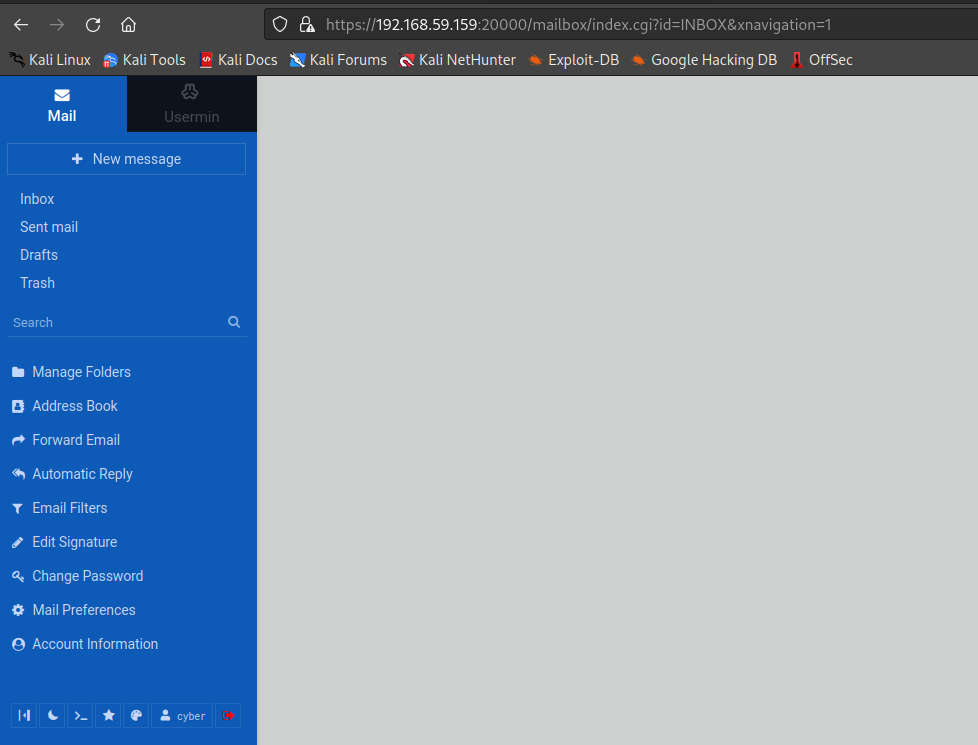Log out using the red exit icon

tap(227, 715)
